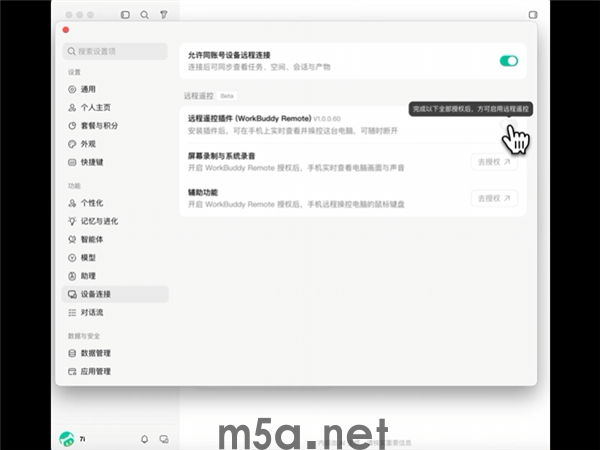600x450 pixels.
Task: Open 通用 general settings
Action: [115, 90]
